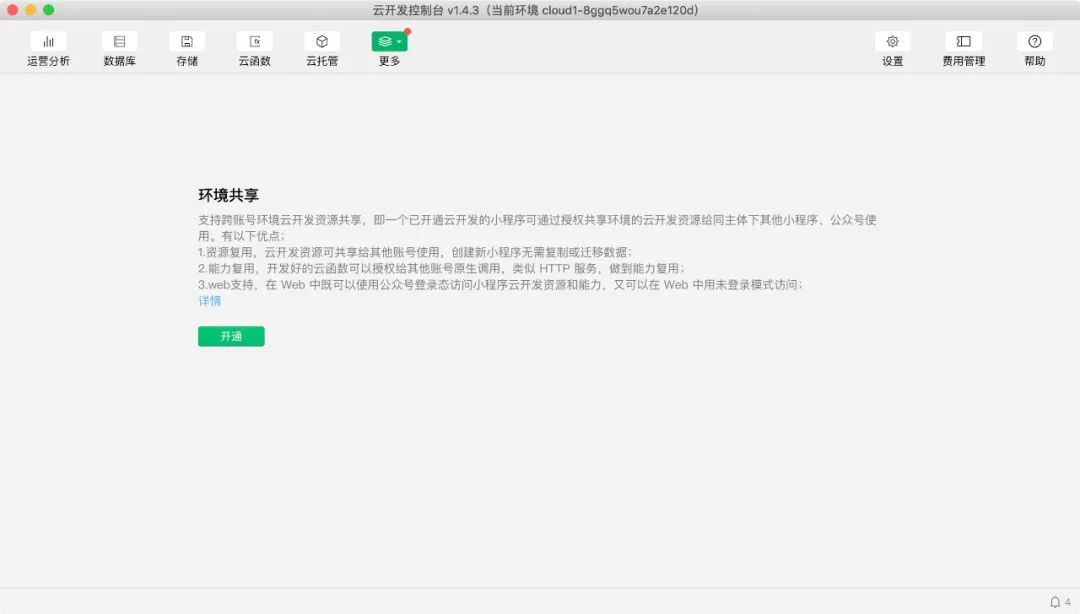Enter fullscreen with green window button
The width and height of the screenshot is (1080, 614).
coord(48,10)
